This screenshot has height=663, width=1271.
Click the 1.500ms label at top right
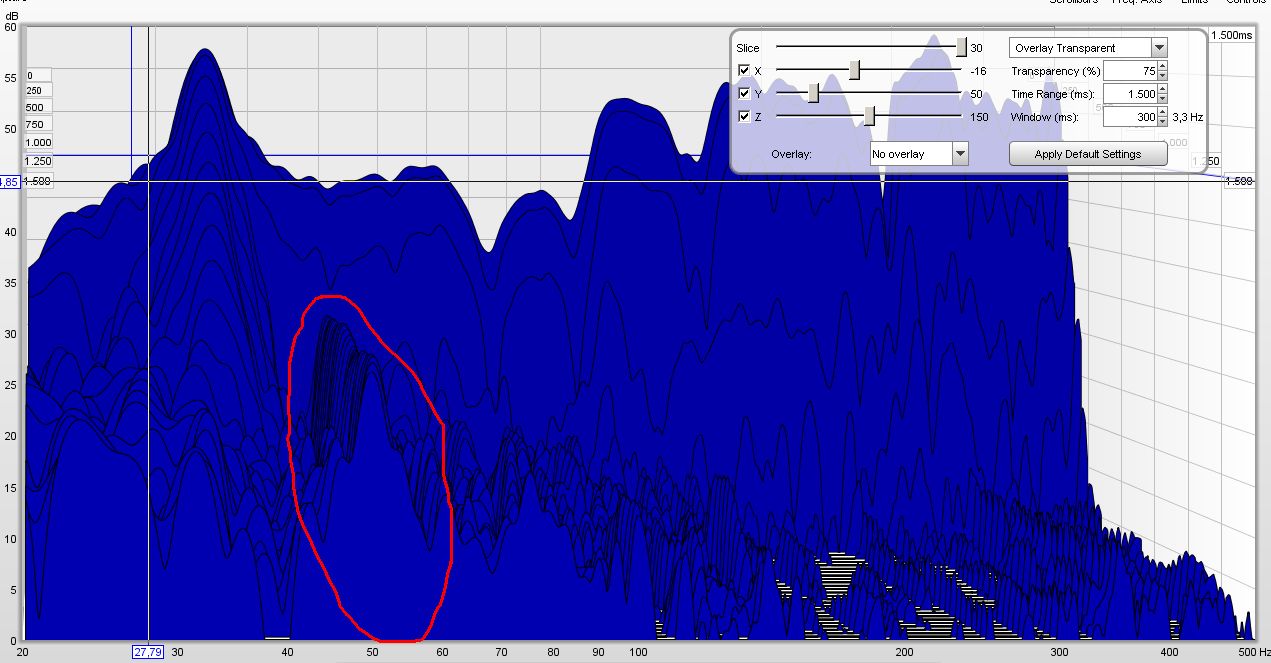tap(1231, 35)
